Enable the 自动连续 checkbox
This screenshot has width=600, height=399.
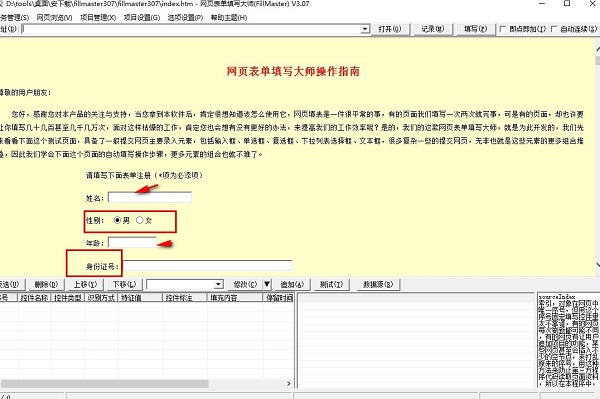coord(554,29)
